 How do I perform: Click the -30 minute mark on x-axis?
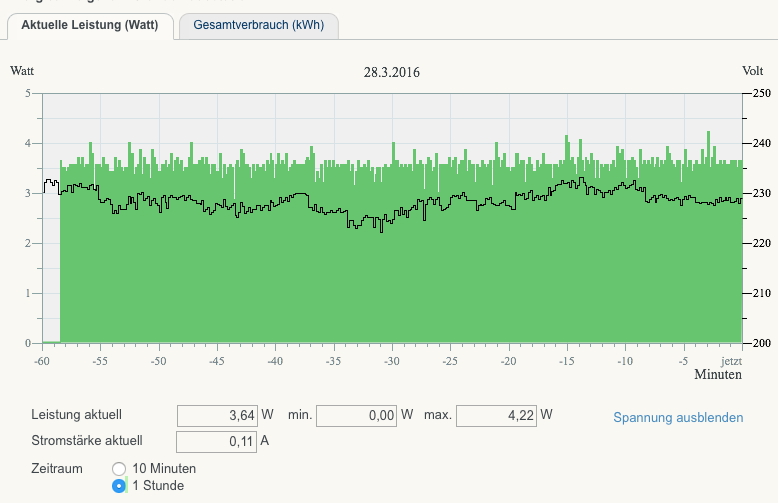[392, 360]
